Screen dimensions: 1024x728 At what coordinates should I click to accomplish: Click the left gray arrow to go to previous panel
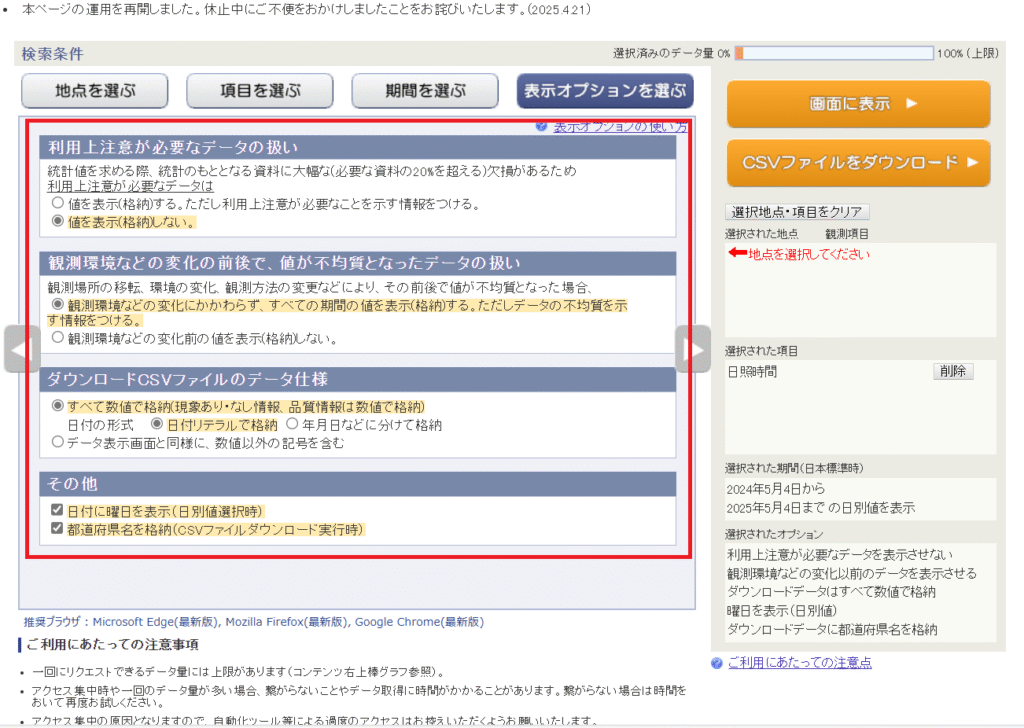[22, 349]
